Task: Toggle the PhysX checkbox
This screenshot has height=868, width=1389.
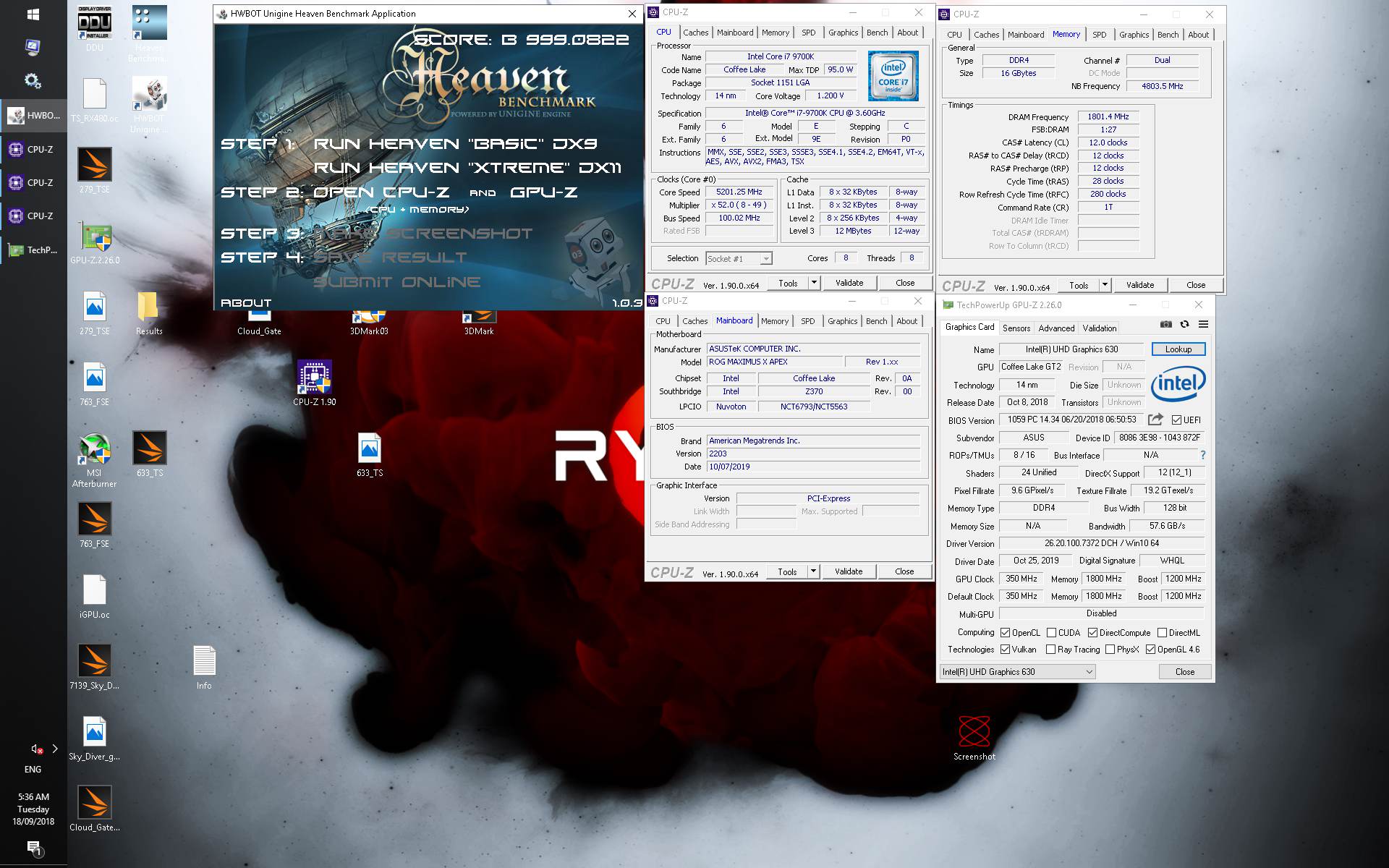Action: (1110, 650)
